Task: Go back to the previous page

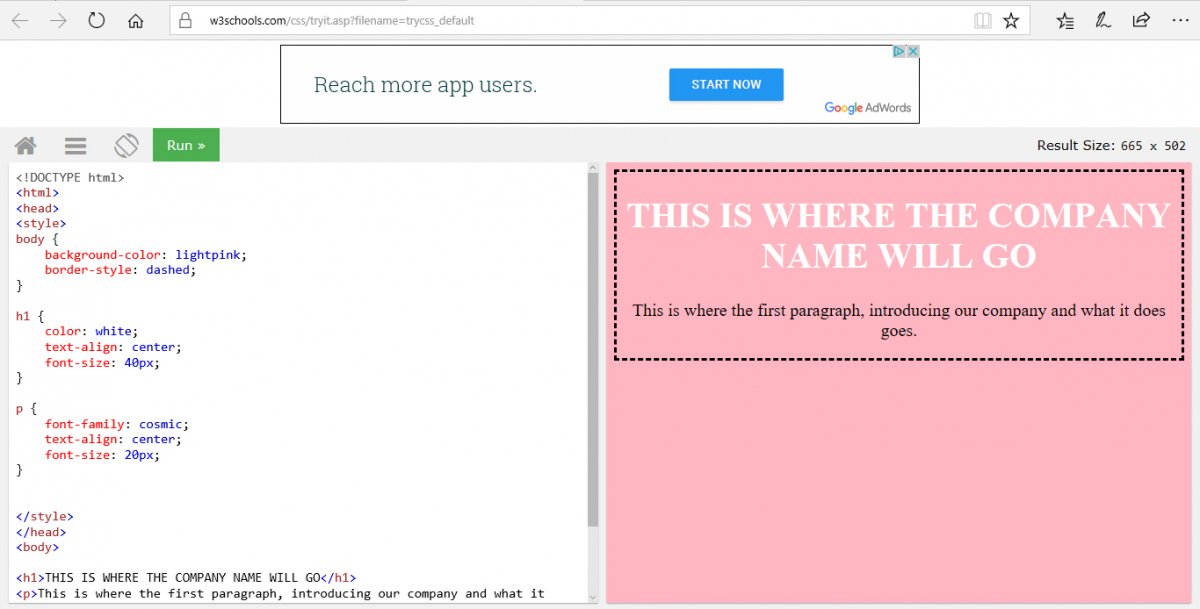Action: (x=20, y=20)
